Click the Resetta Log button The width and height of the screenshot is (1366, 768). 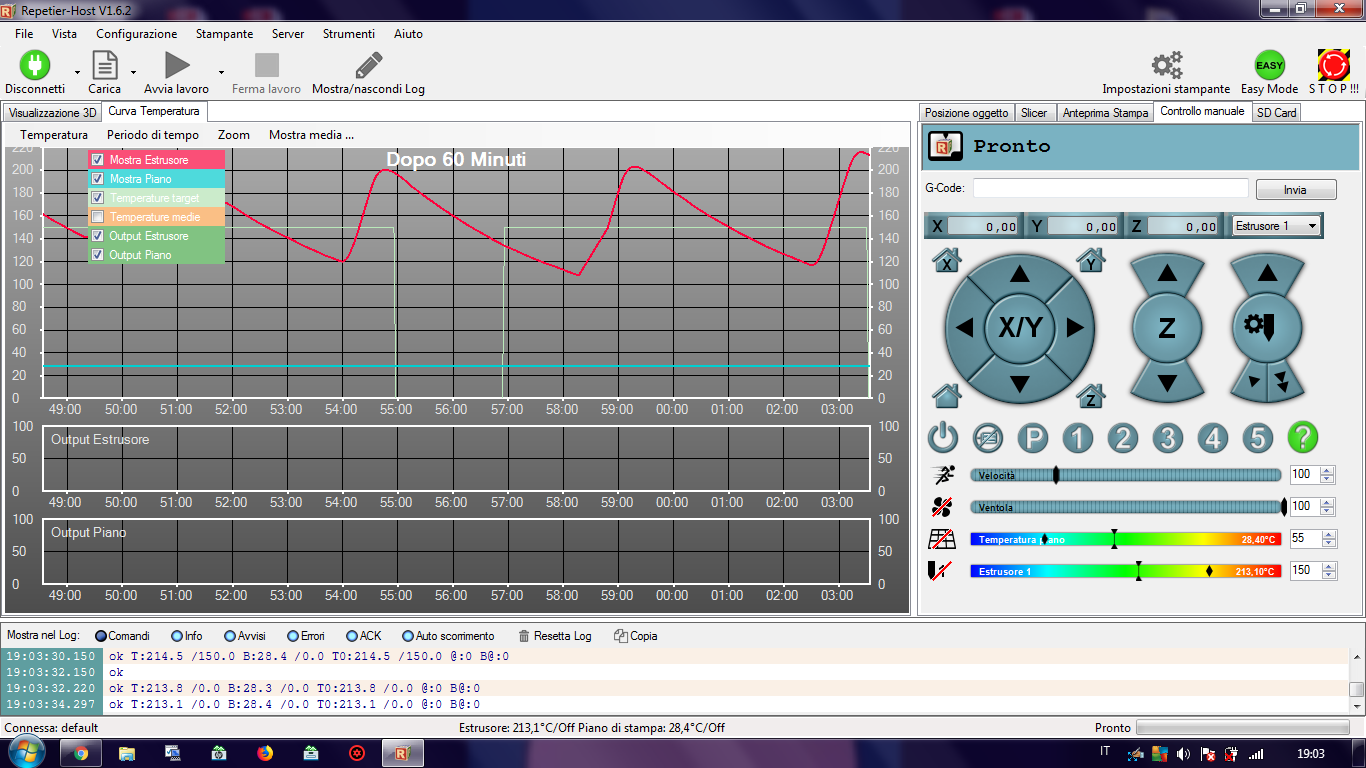pos(554,636)
